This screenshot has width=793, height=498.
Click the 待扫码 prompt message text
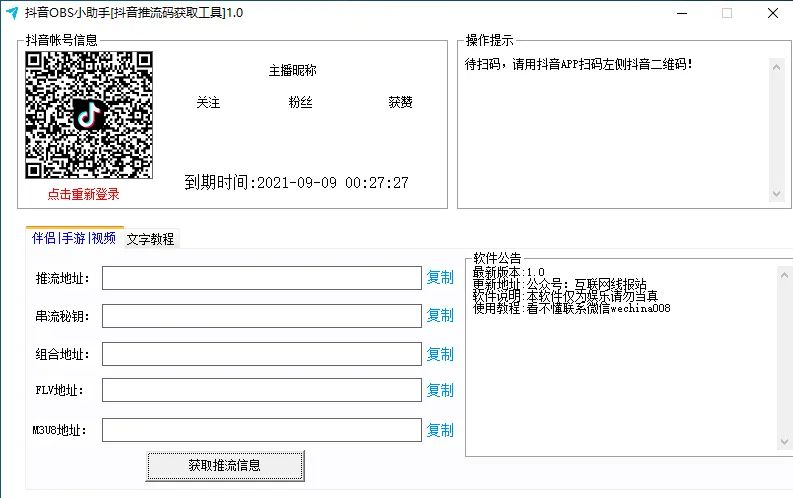[579, 64]
